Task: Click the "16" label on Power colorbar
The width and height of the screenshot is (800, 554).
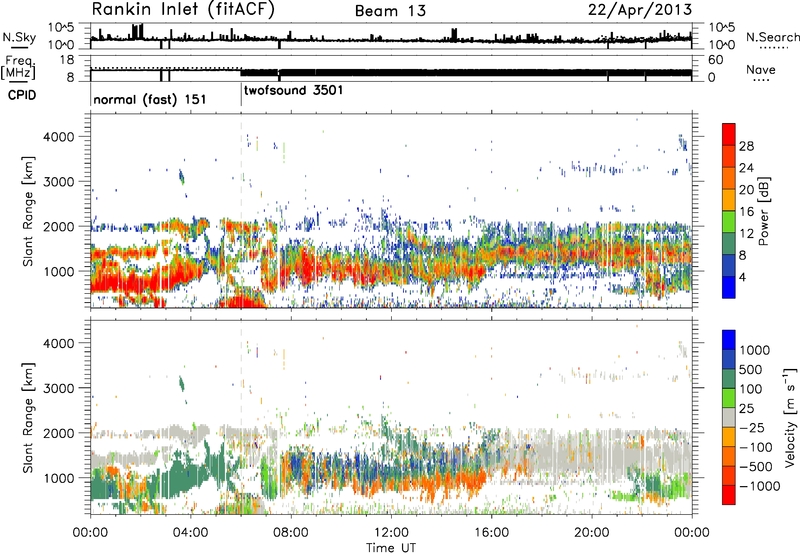Action: pyautogui.click(x=746, y=211)
